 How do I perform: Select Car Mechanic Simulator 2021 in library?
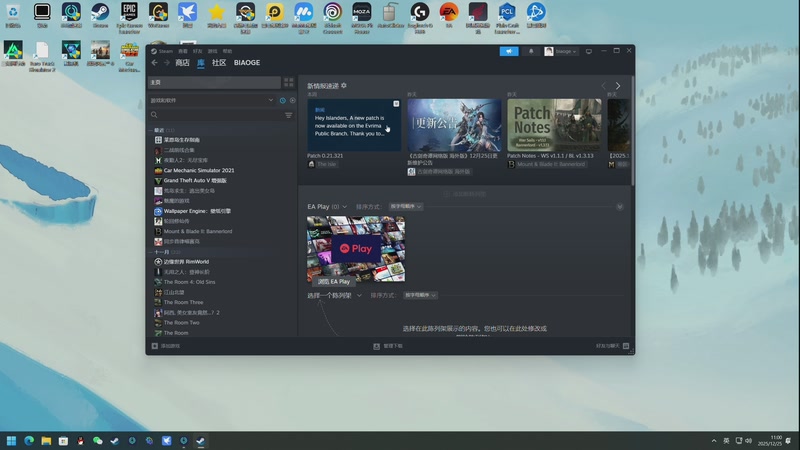198,170
